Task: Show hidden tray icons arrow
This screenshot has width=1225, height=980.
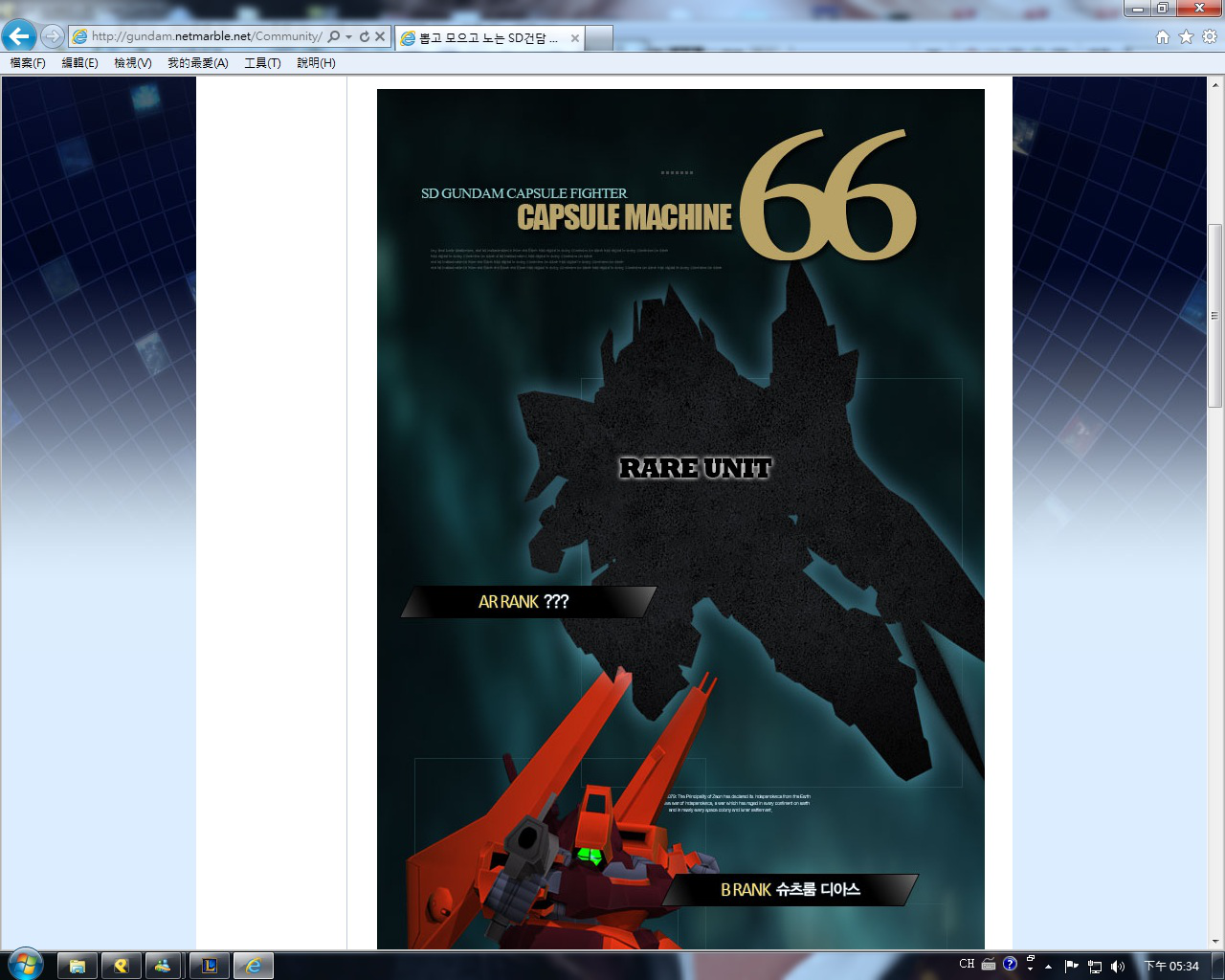Action: [x=1048, y=967]
